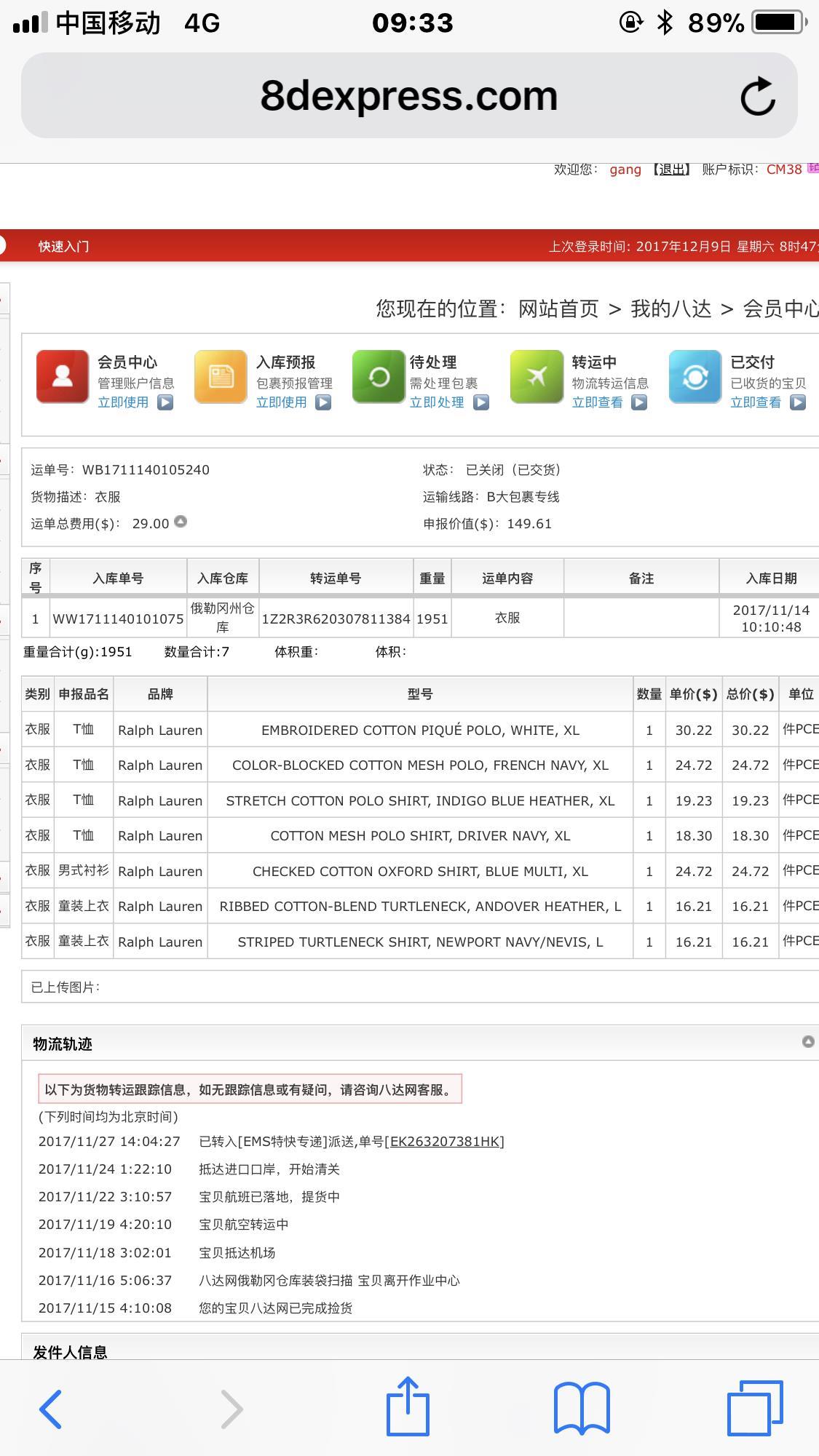Tap the 8dexpress.com address bar

click(408, 96)
